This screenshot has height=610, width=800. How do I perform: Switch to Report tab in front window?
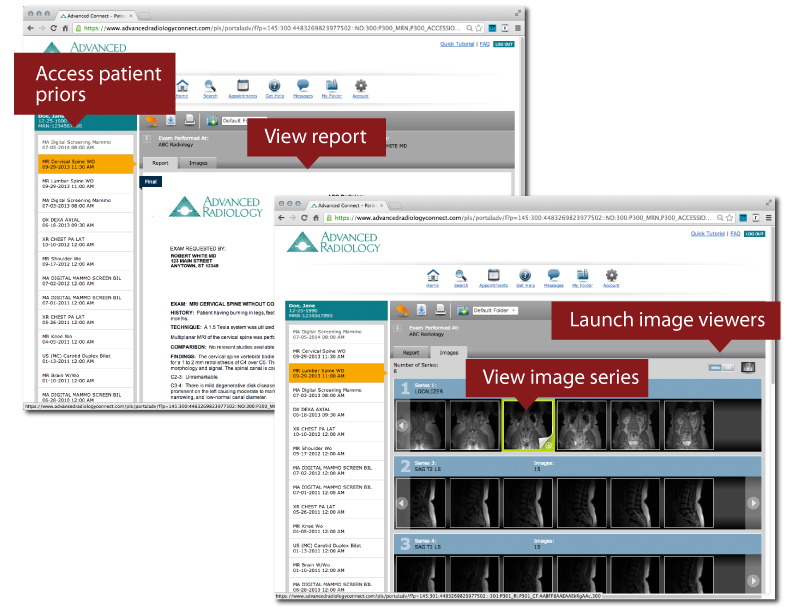pyautogui.click(x=411, y=352)
